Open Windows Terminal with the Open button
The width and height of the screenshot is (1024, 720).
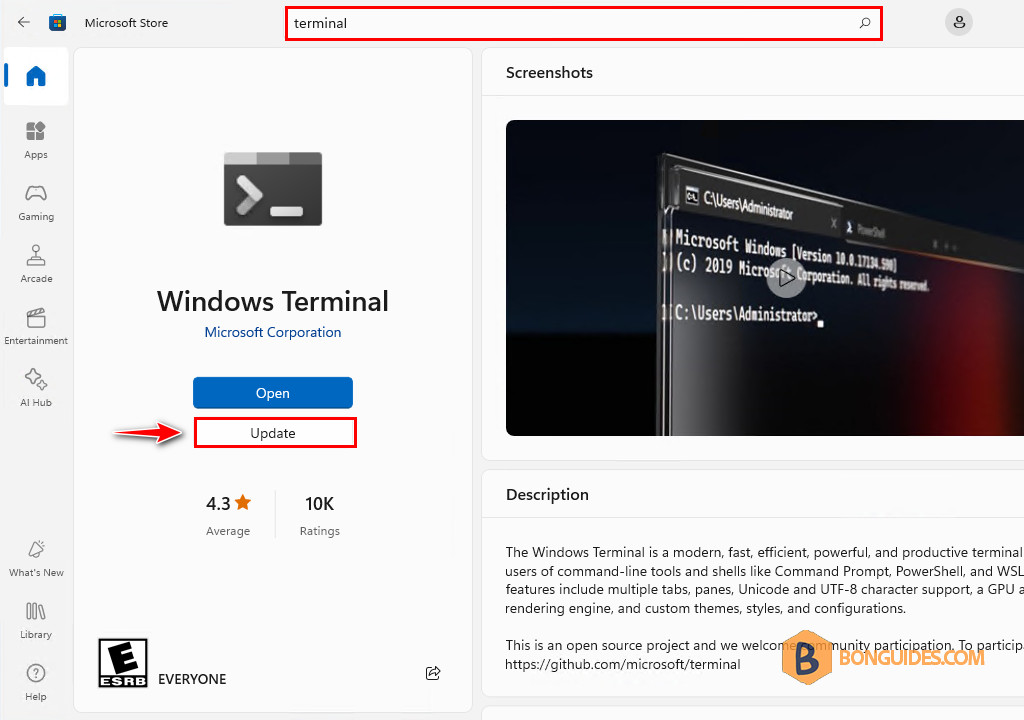click(x=273, y=393)
